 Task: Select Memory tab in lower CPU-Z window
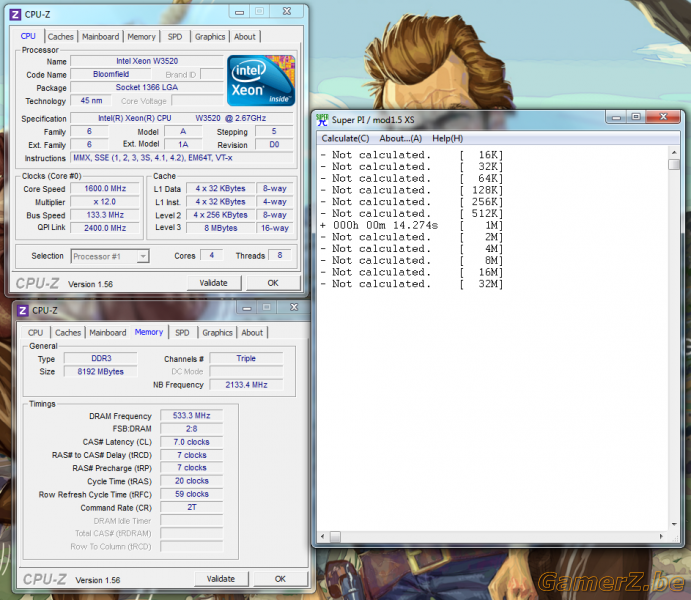[149, 332]
